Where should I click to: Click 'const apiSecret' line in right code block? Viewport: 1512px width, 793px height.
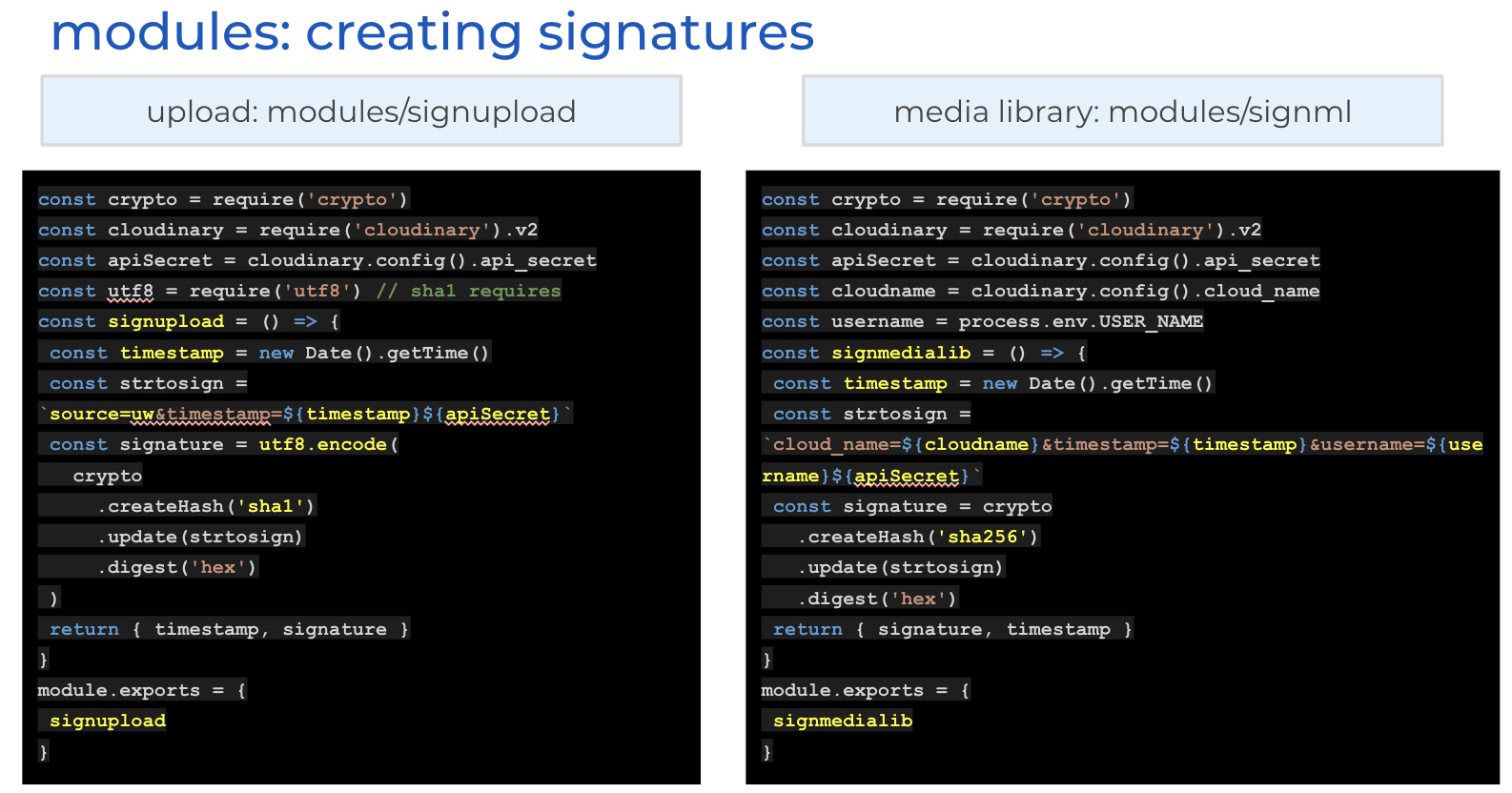coord(1041,260)
